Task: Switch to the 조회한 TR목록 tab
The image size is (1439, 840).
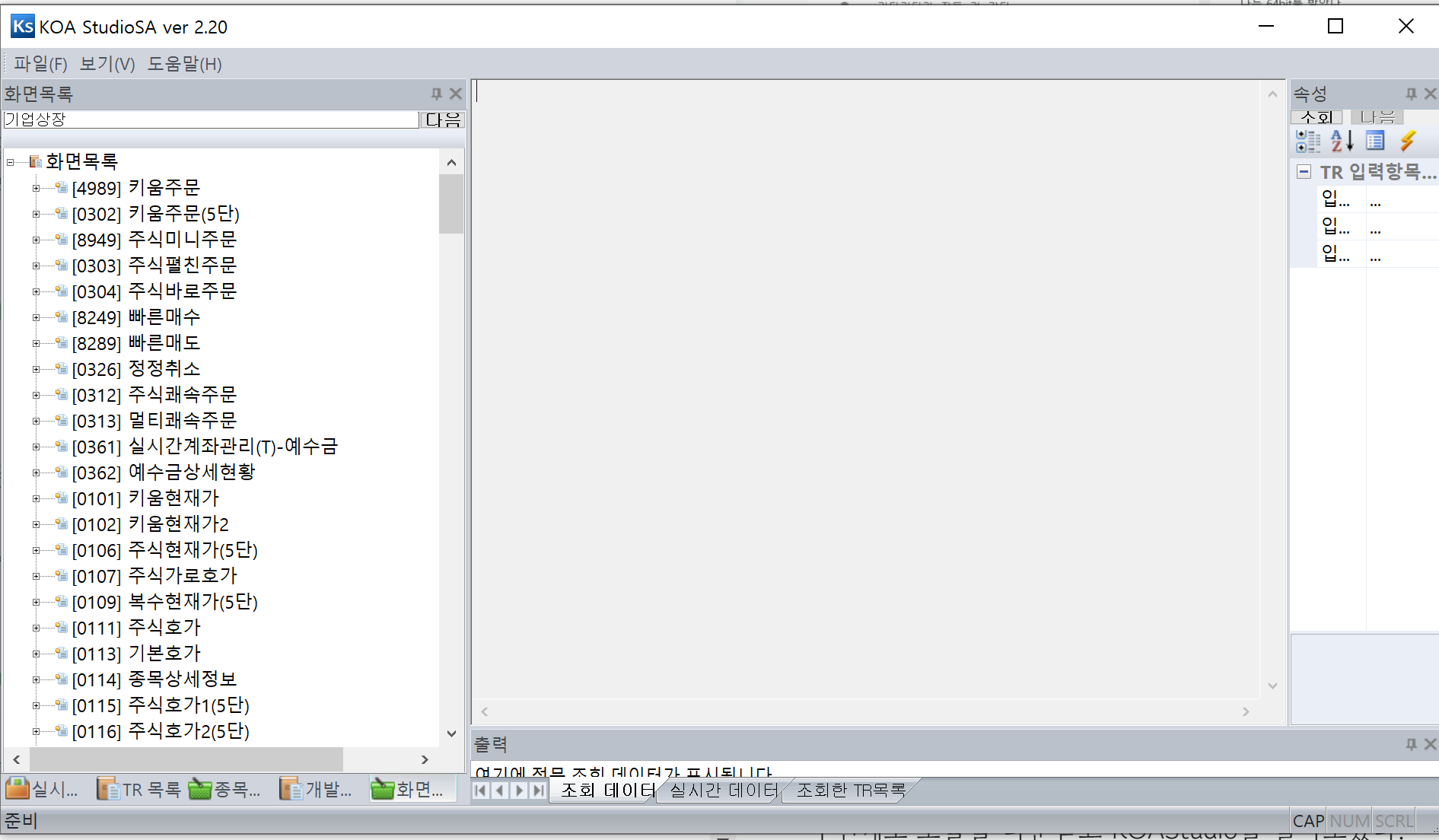Action: pyautogui.click(x=851, y=791)
